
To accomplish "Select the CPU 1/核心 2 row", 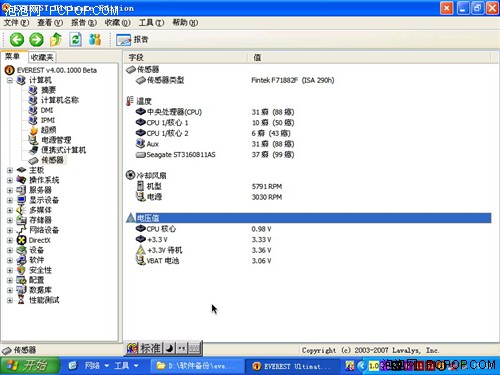I will [308, 133].
